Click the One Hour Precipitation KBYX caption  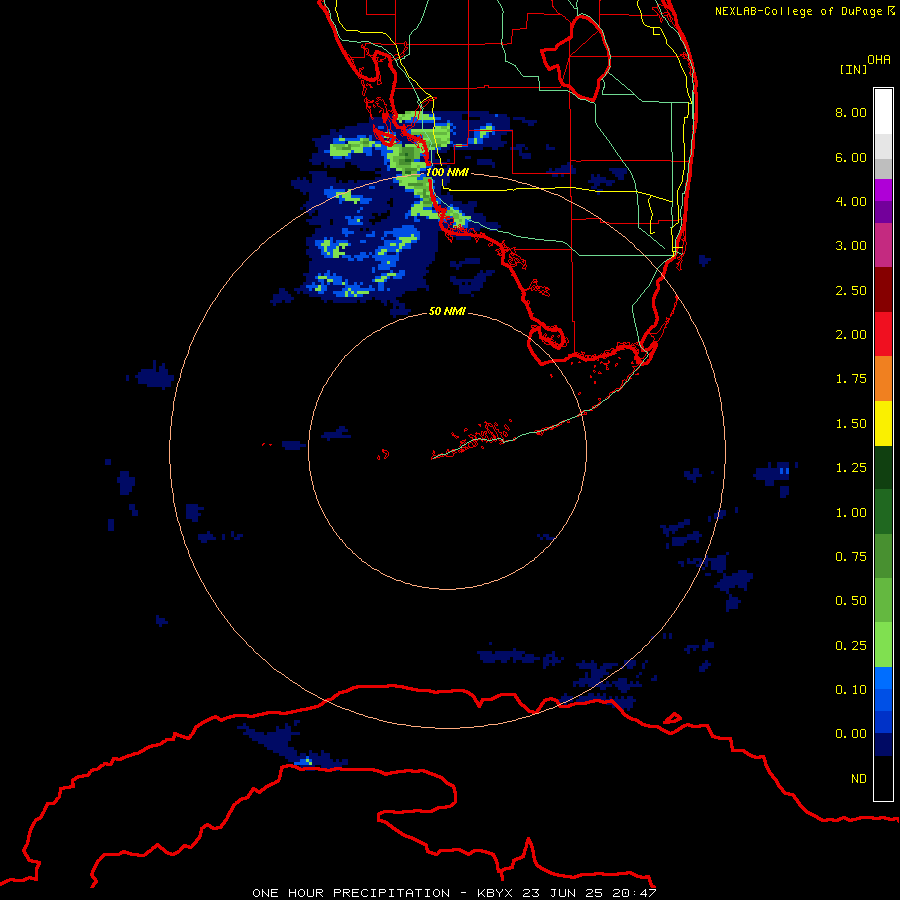(455, 893)
